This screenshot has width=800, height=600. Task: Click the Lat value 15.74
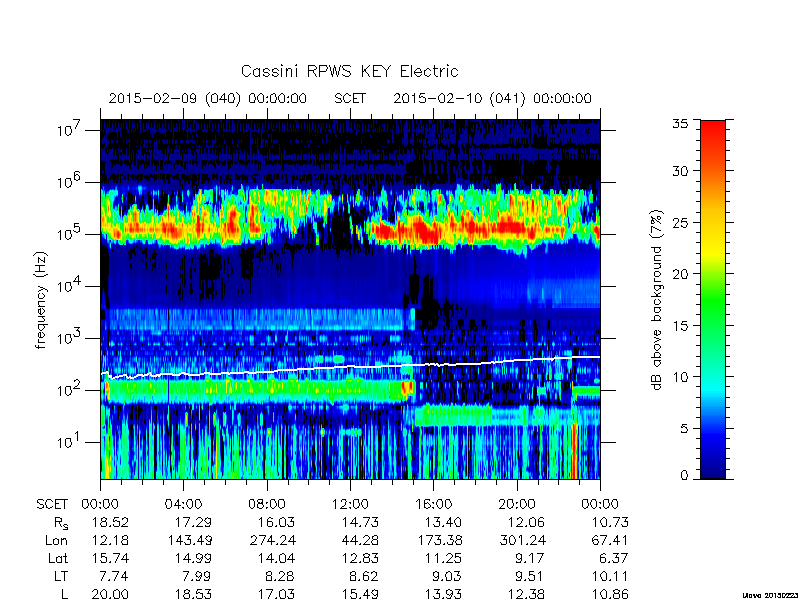[x=110, y=558]
